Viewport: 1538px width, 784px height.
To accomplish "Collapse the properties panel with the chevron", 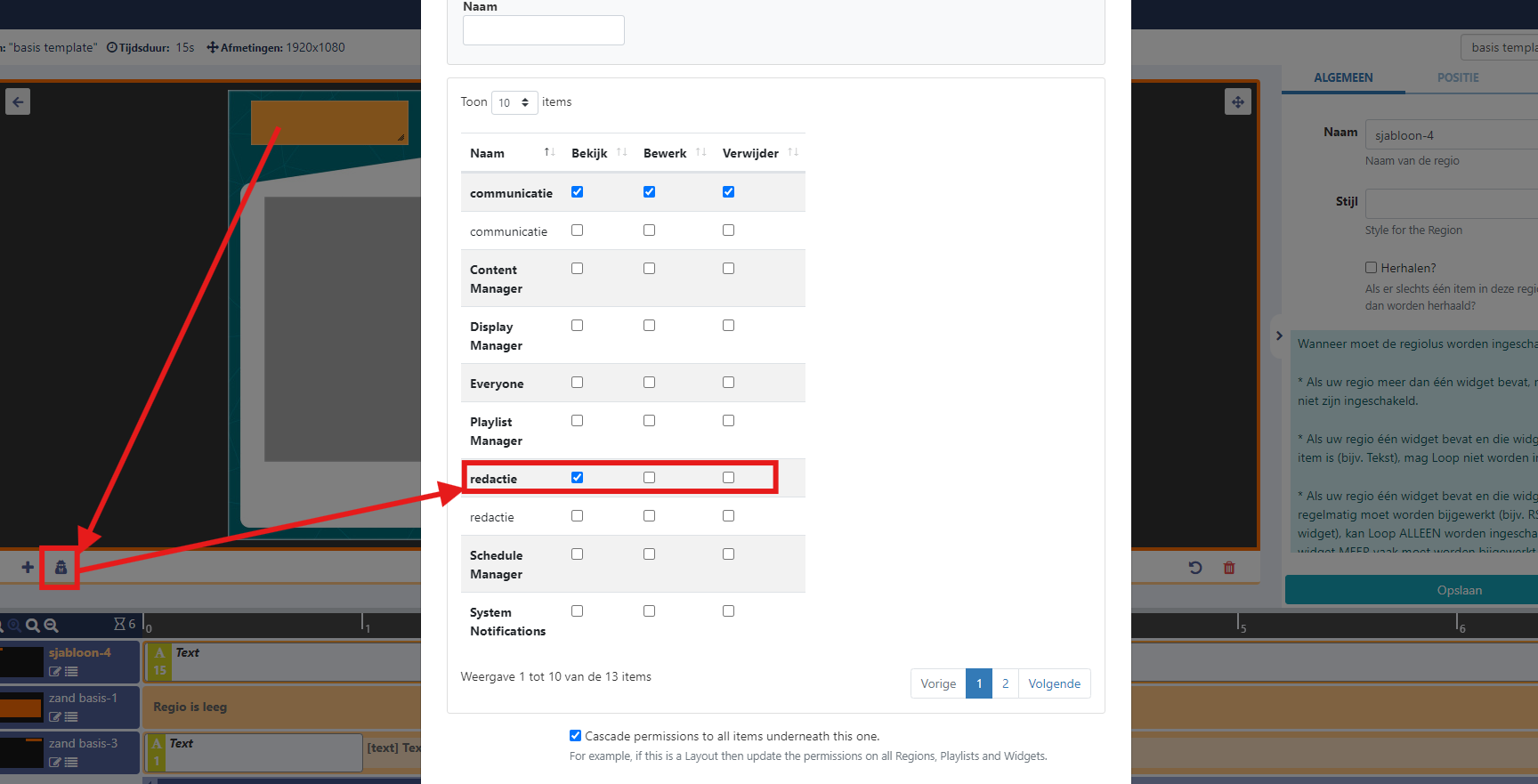I will point(1279,336).
